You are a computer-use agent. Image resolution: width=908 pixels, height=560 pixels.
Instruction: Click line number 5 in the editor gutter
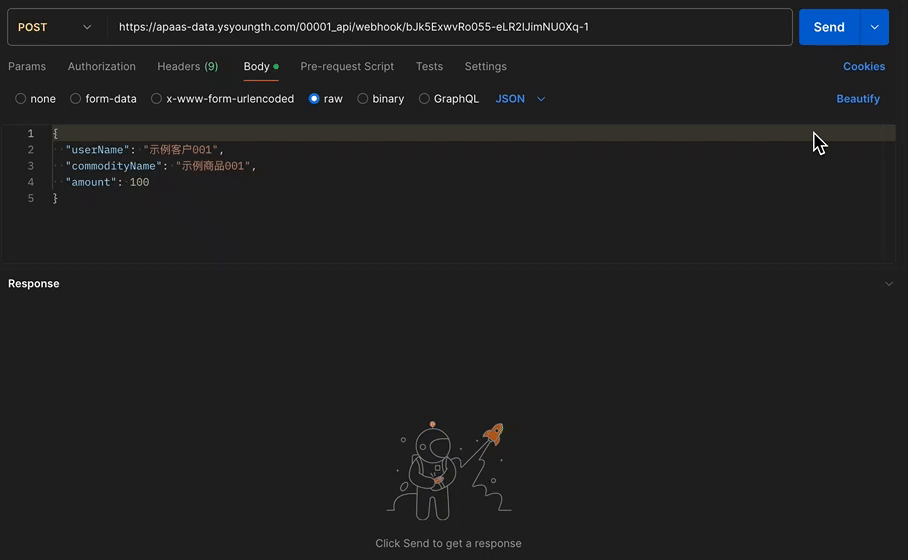point(31,199)
